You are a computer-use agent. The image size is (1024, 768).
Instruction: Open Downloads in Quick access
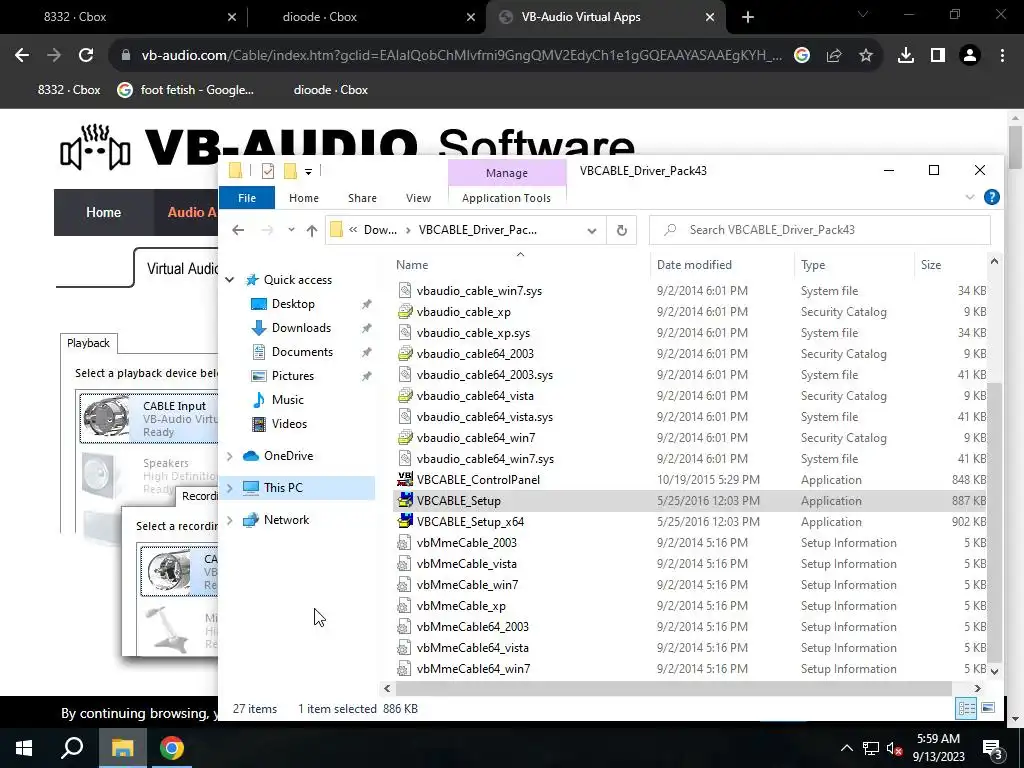301,328
